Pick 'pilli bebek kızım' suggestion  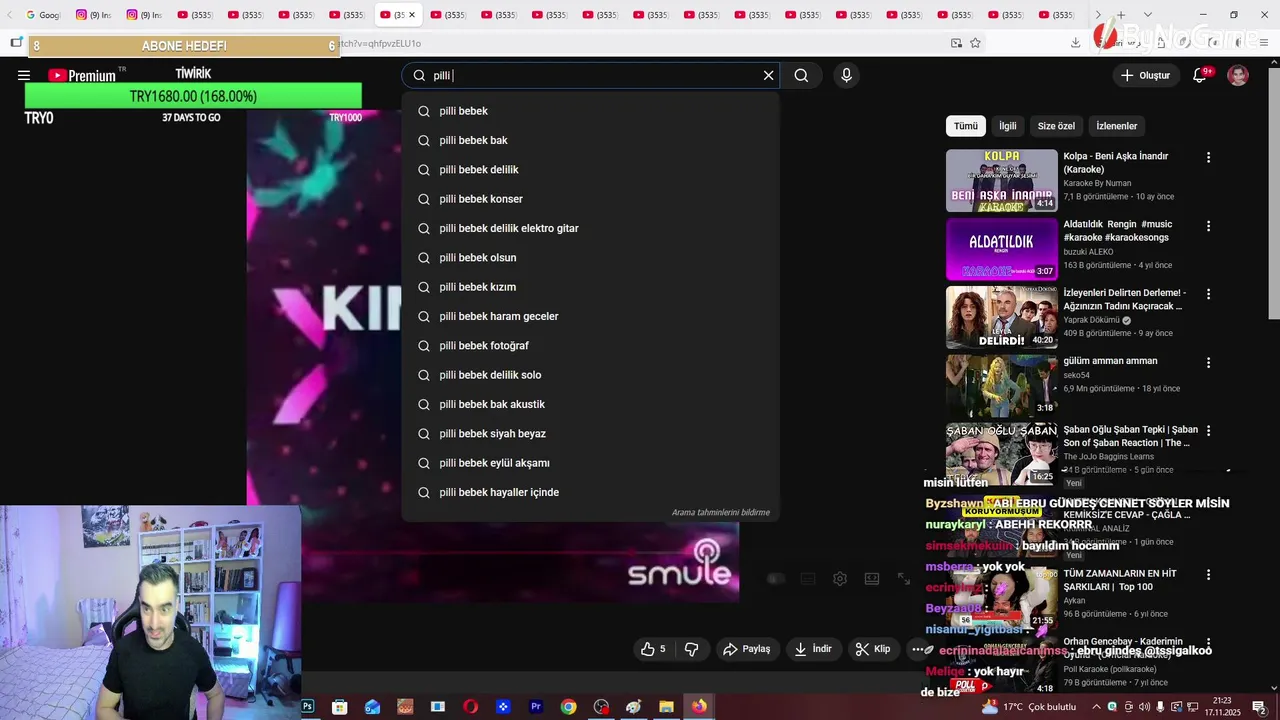[x=590, y=287]
